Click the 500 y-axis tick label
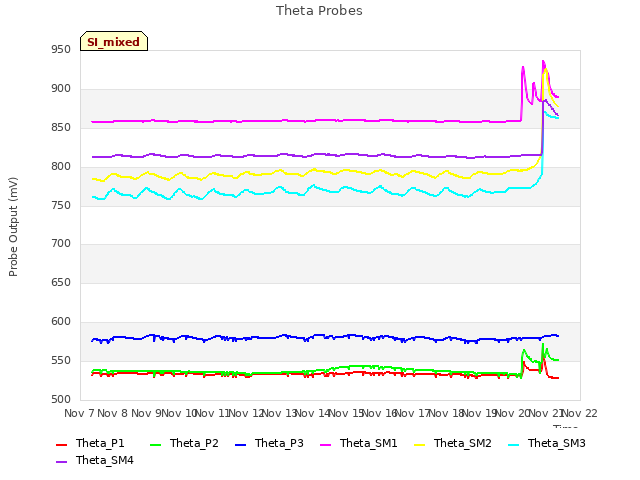Image resolution: width=640 pixels, height=480 pixels. (x=61, y=400)
